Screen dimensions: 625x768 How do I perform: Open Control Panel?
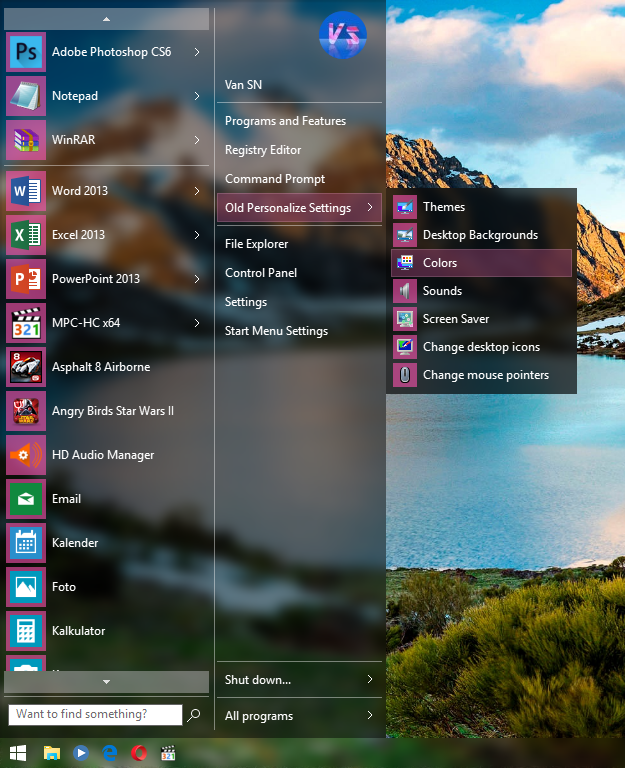pos(299,273)
